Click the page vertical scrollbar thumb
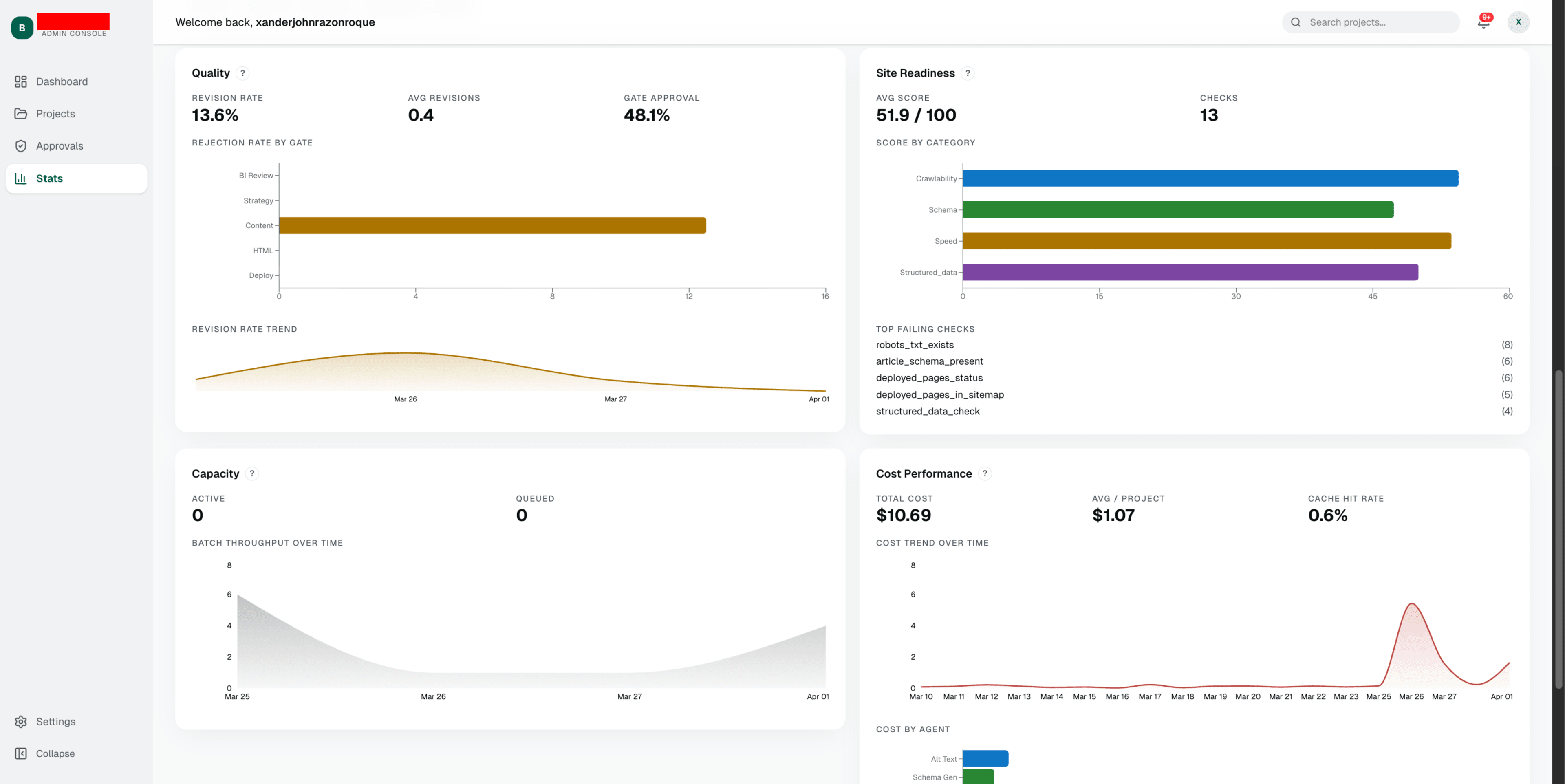Image resolution: width=1565 pixels, height=784 pixels. (1558, 529)
